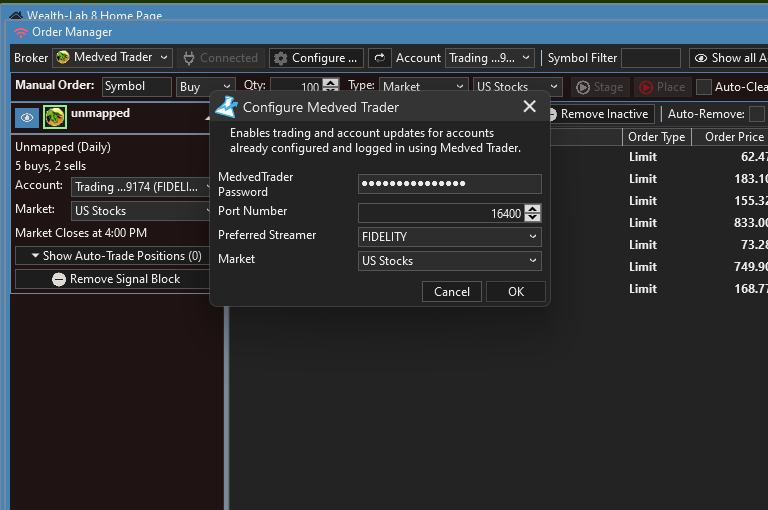The height and width of the screenshot is (510, 768).
Task: Open the Market US Stocks dropdown in signal block
Action: [141, 211]
